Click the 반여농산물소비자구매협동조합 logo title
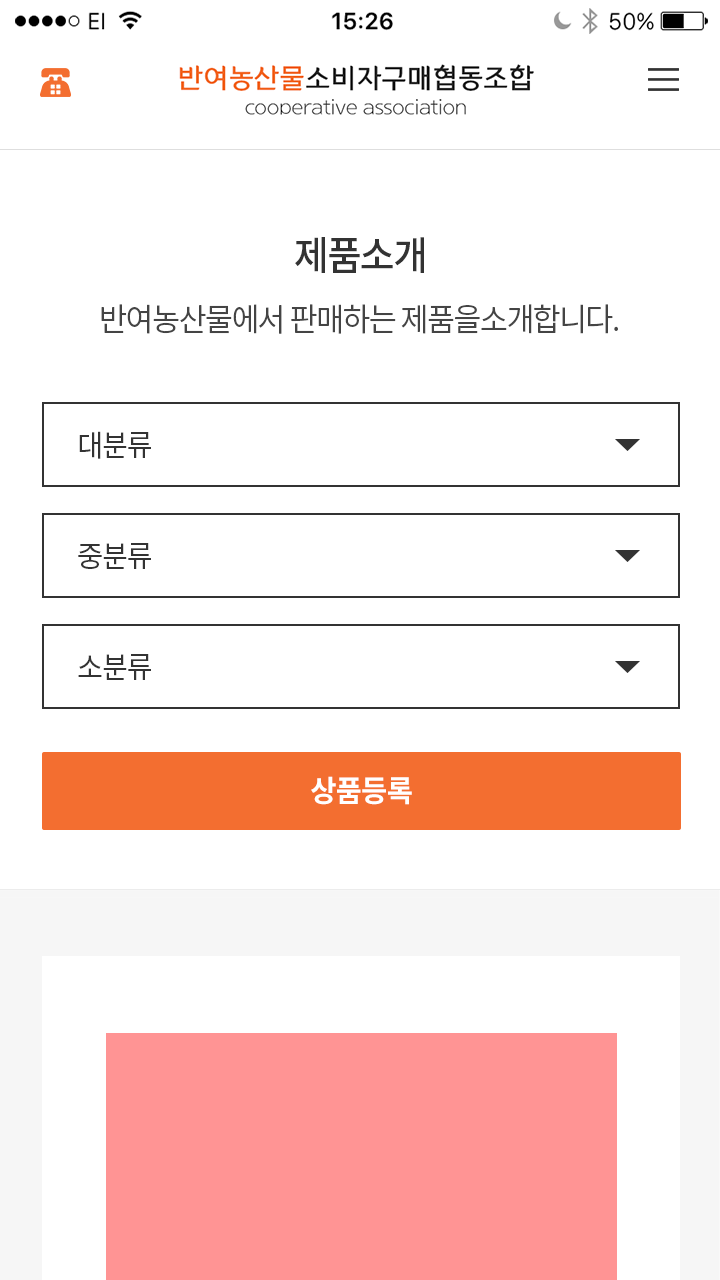This screenshot has height=1280, width=720. coord(355,78)
